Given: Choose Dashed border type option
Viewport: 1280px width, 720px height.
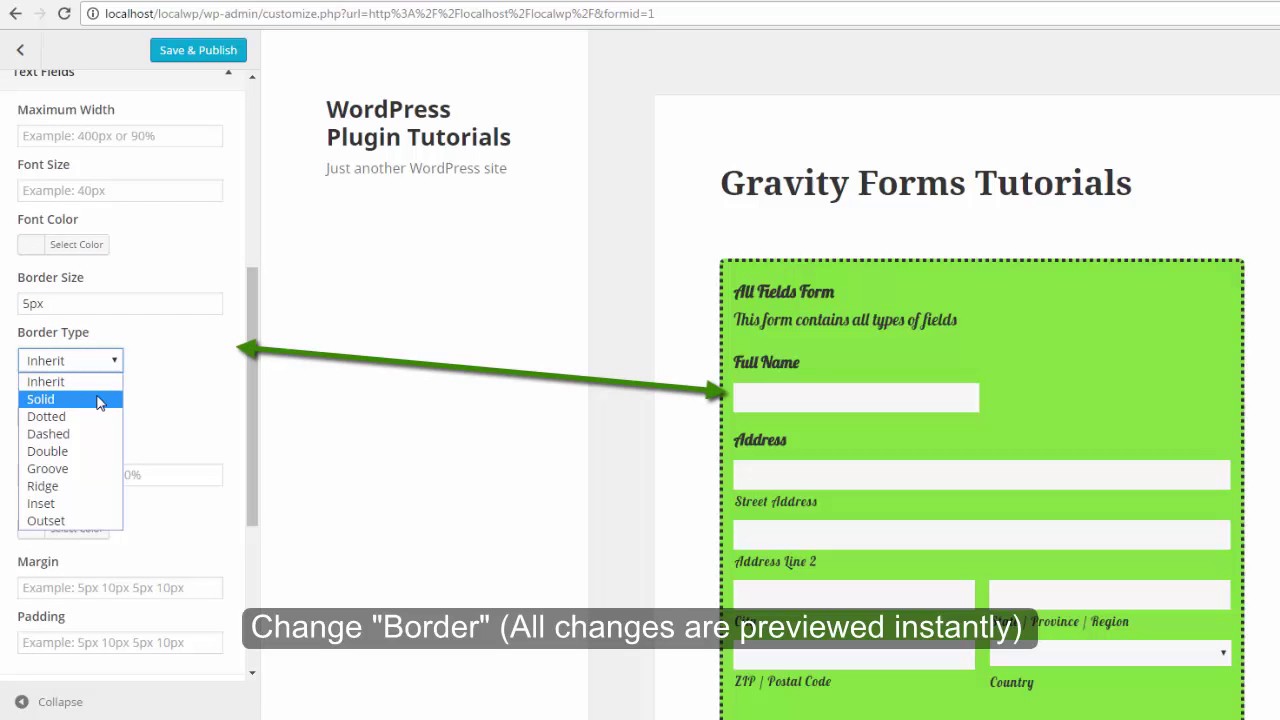Looking at the screenshot, I should tap(70, 434).
